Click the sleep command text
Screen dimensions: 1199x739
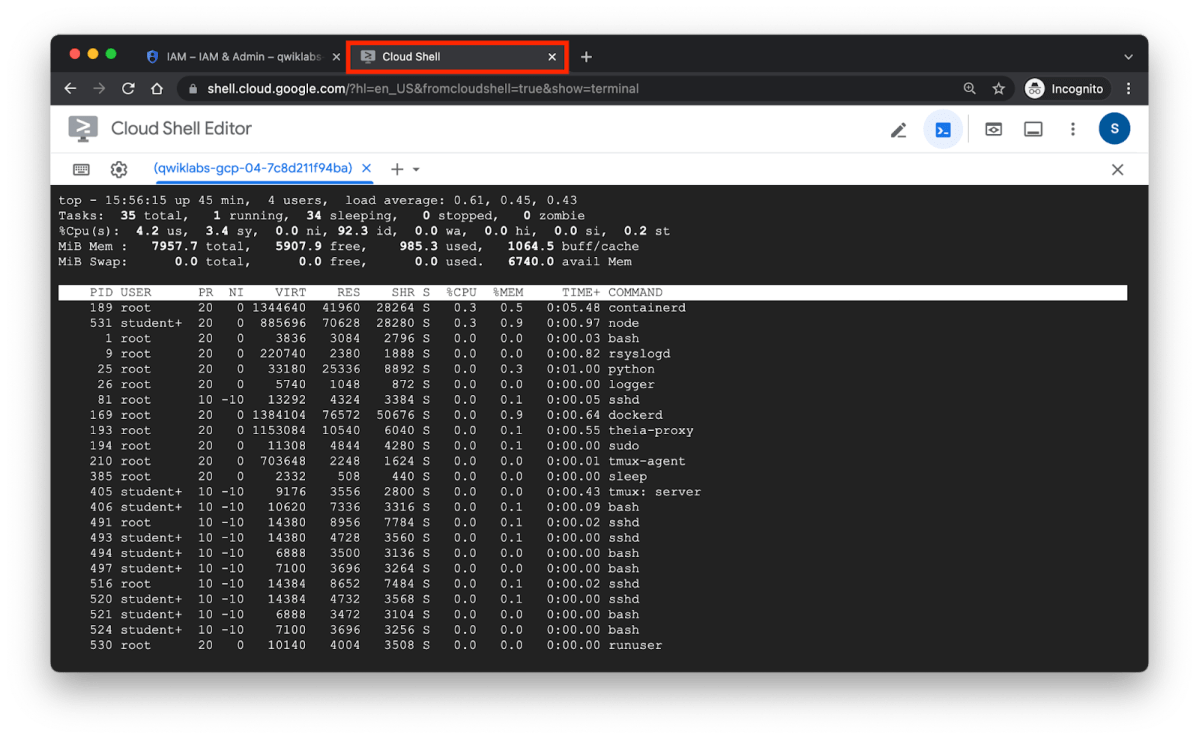click(627, 477)
